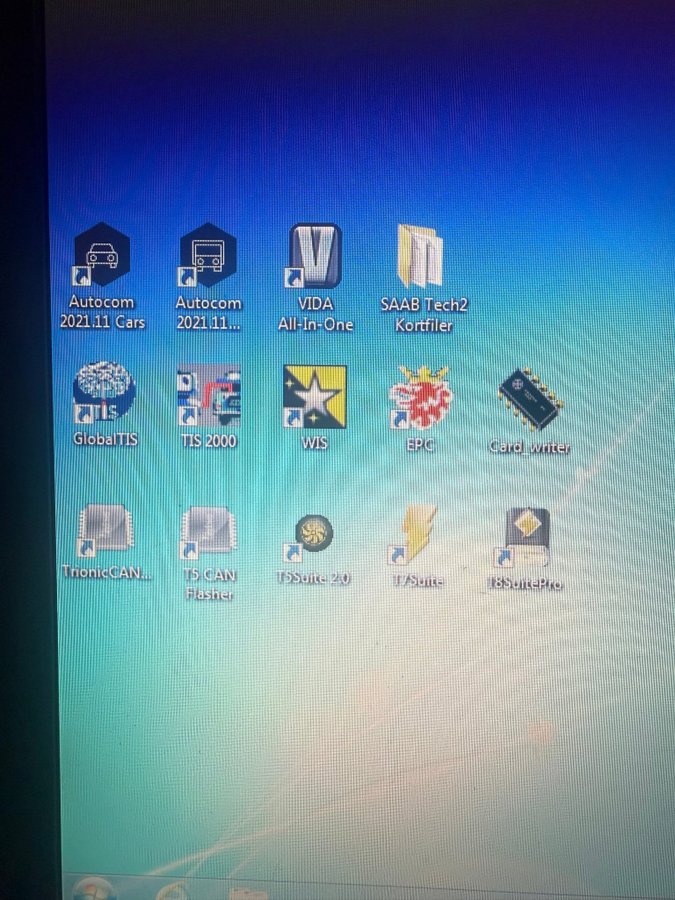Image resolution: width=675 pixels, height=900 pixels.
Task: Select the Autocom 2021.11 truck icon
Action: pyautogui.click(x=208, y=257)
